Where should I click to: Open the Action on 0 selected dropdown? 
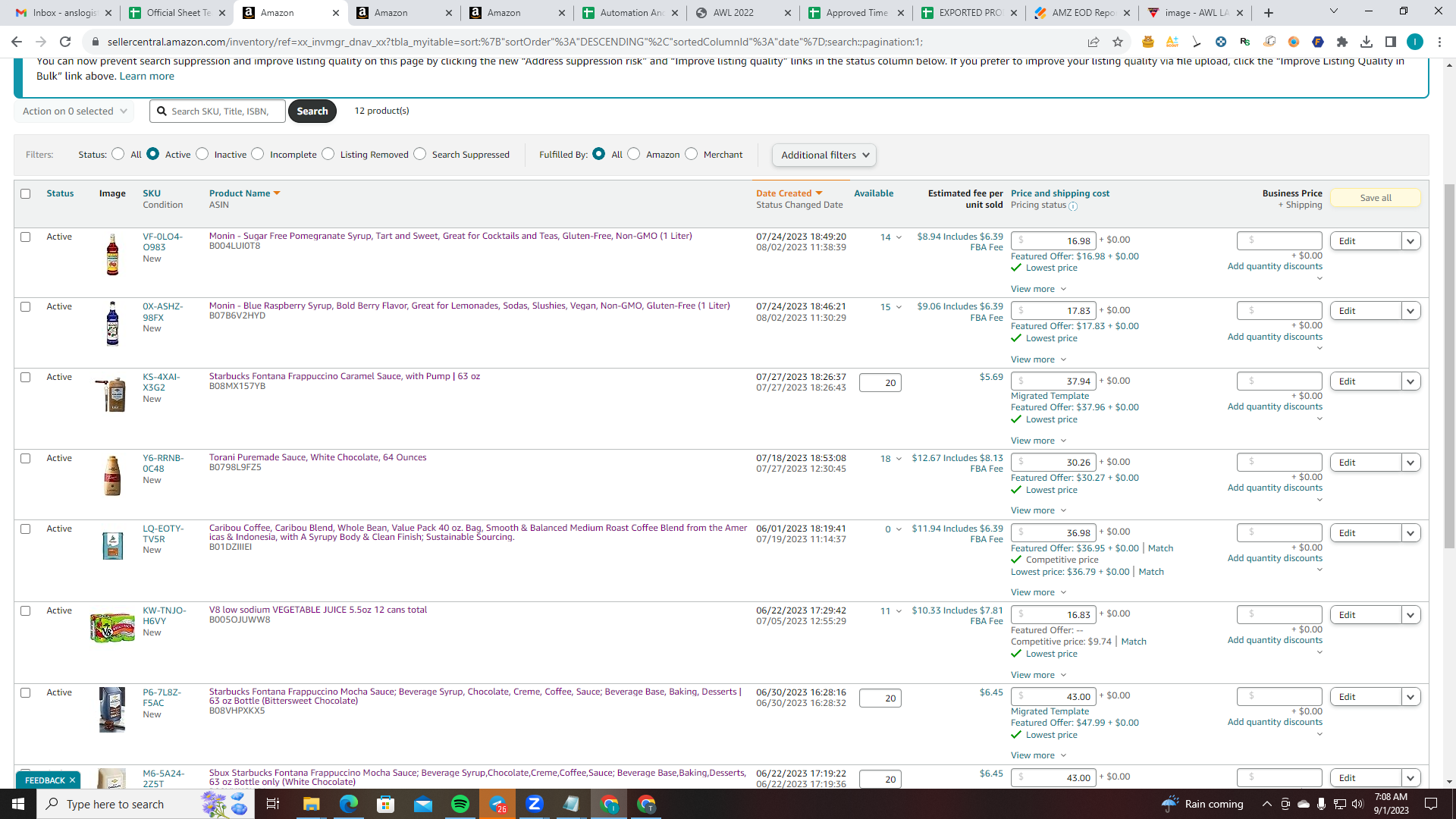(74, 111)
